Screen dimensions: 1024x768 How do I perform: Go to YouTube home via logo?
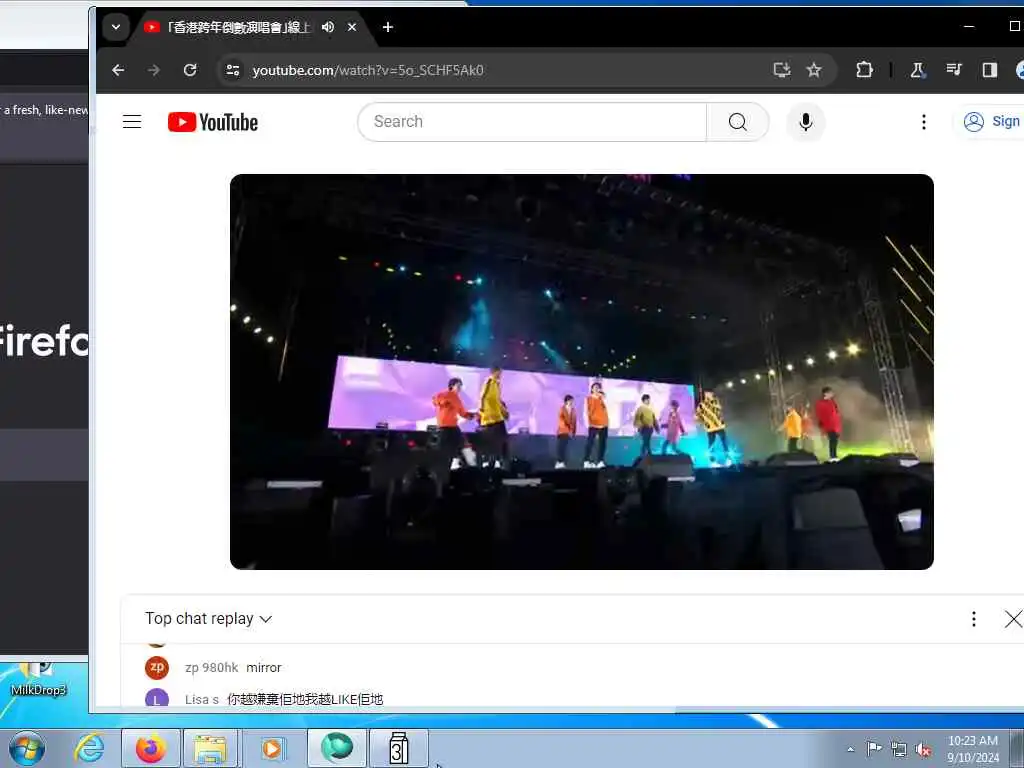213,122
